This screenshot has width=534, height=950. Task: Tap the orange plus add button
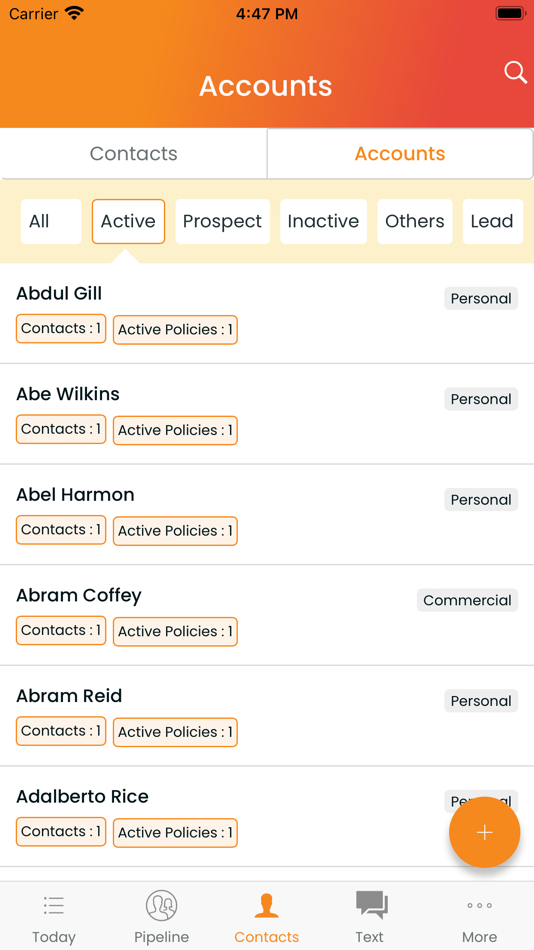pyautogui.click(x=484, y=832)
